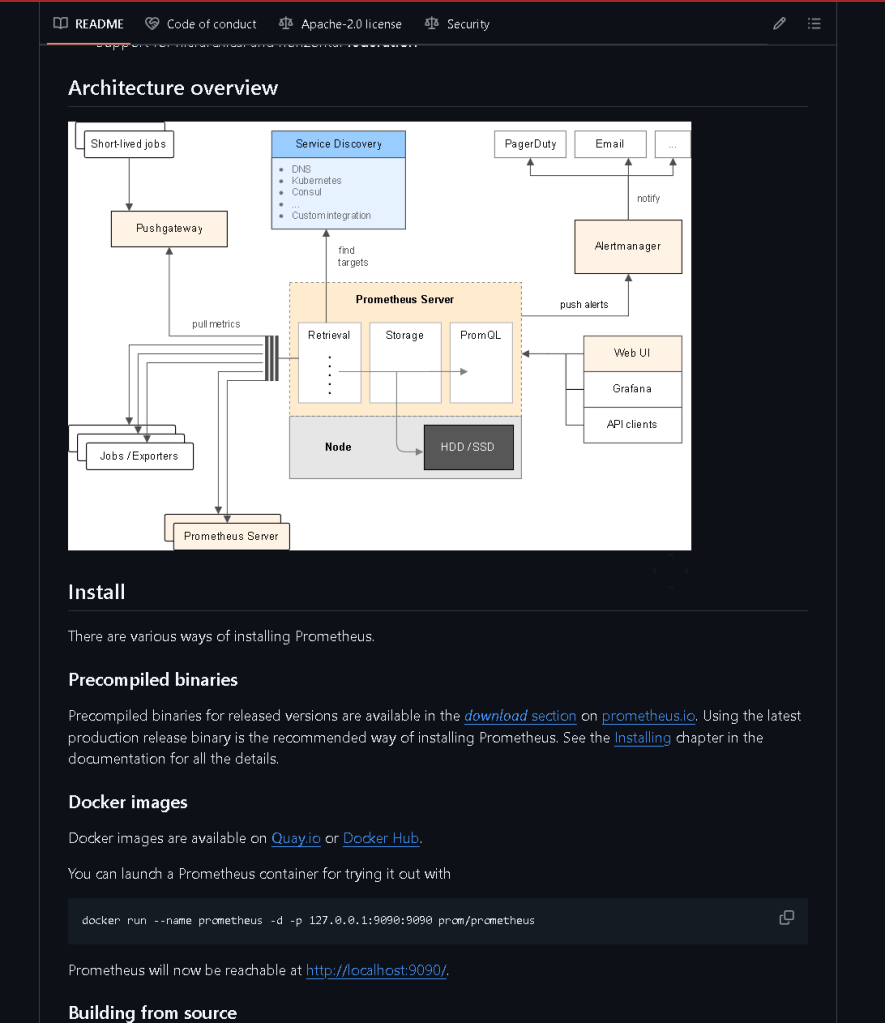Click the Code of conduct heart icon
This screenshot has height=1023, width=885.
coord(152,24)
